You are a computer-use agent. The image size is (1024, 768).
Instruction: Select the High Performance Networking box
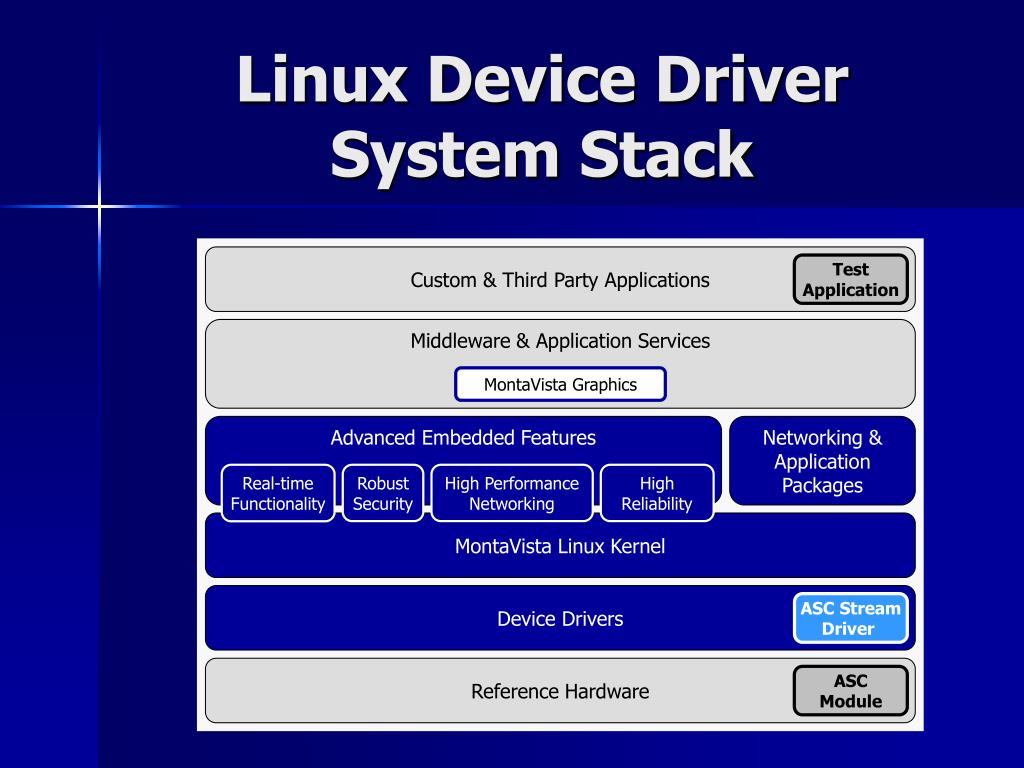click(511, 492)
